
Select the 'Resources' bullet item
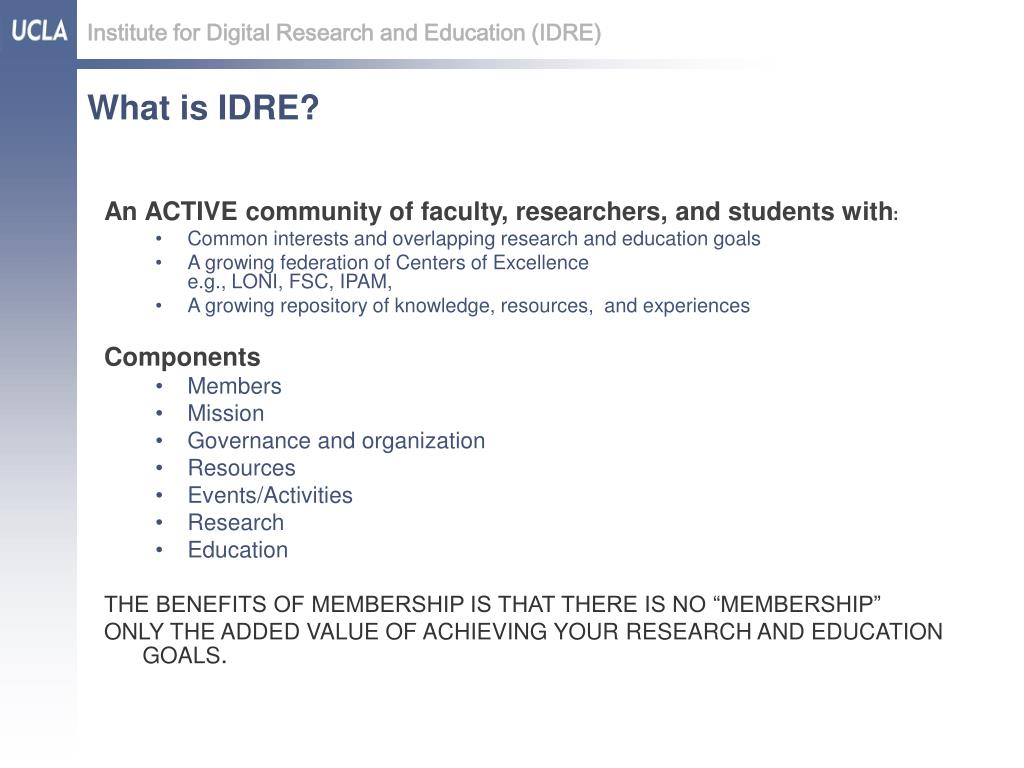coord(242,468)
